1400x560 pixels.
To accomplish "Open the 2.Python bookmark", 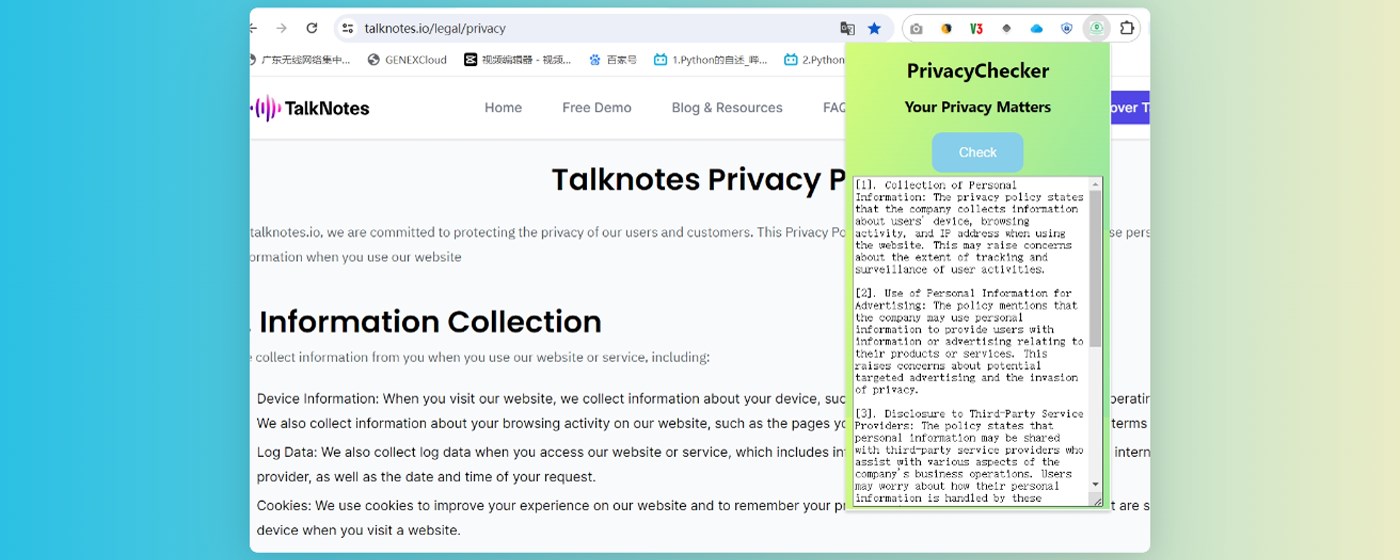I will [x=814, y=60].
